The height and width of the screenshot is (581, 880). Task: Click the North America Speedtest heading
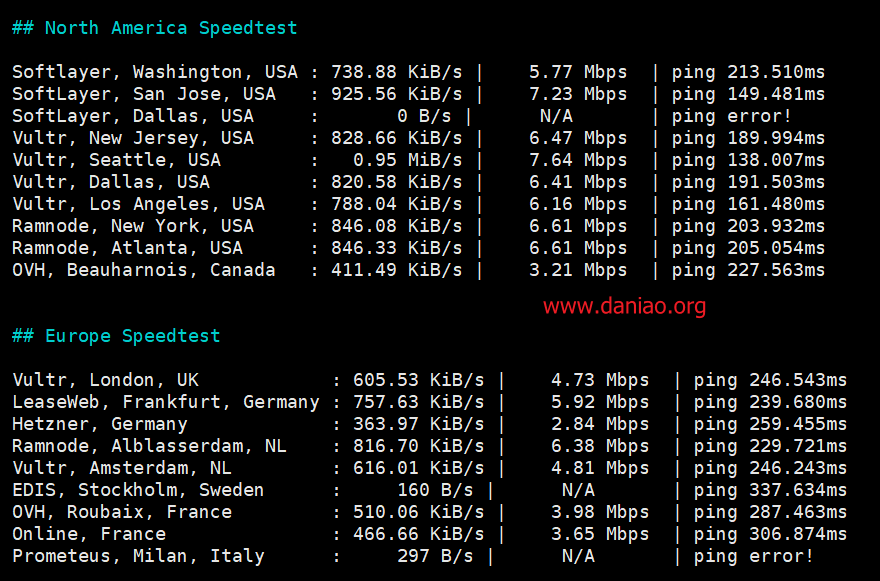(x=154, y=28)
